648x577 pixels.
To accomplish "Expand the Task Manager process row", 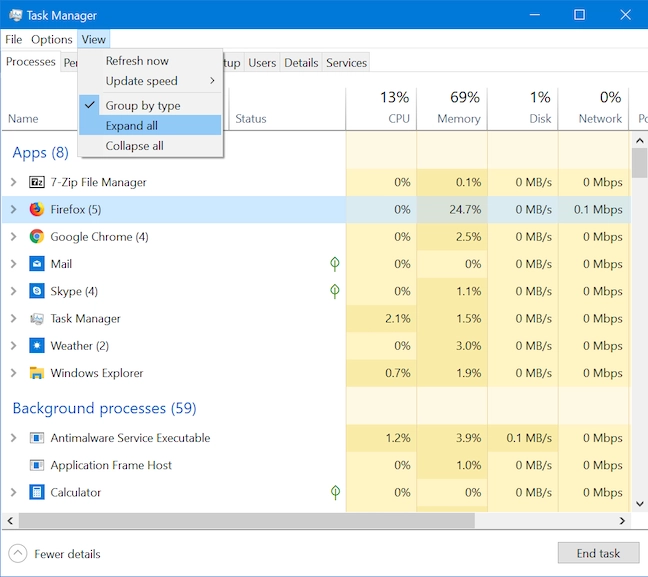I will (13, 319).
